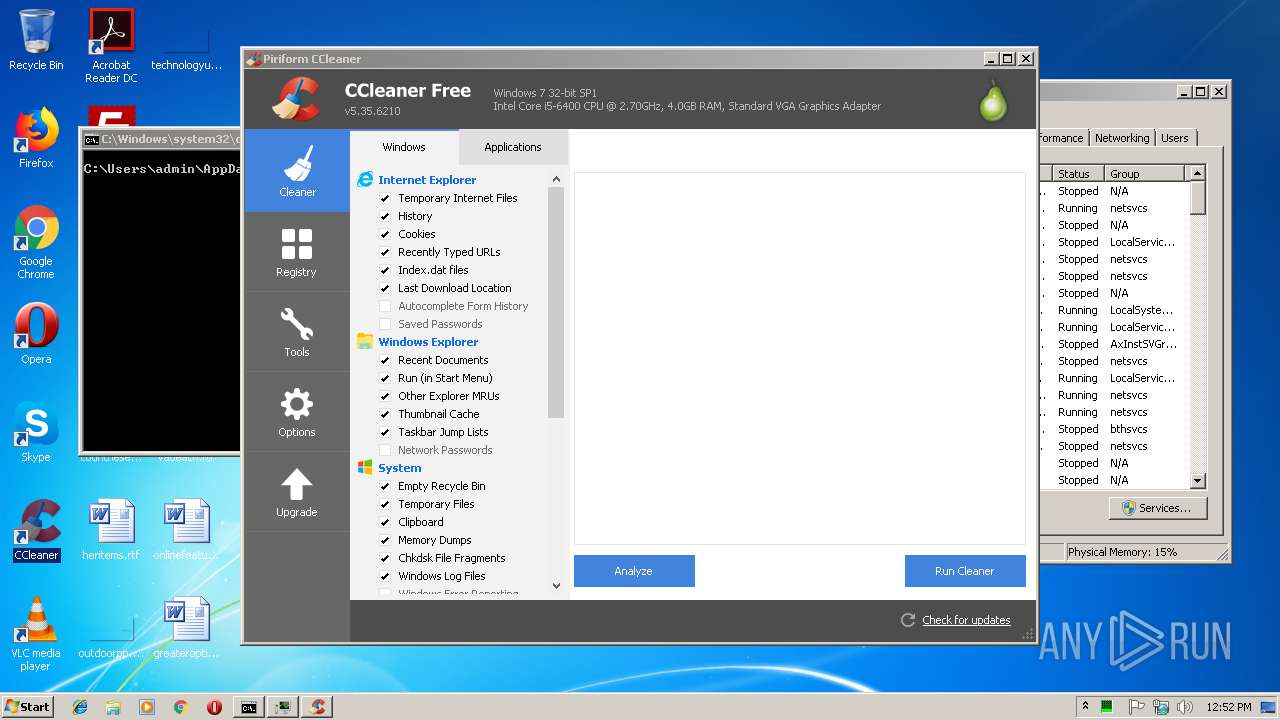Switch to the Applications tab
Viewport: 1280px width, 720px height.
coord(513,147)
